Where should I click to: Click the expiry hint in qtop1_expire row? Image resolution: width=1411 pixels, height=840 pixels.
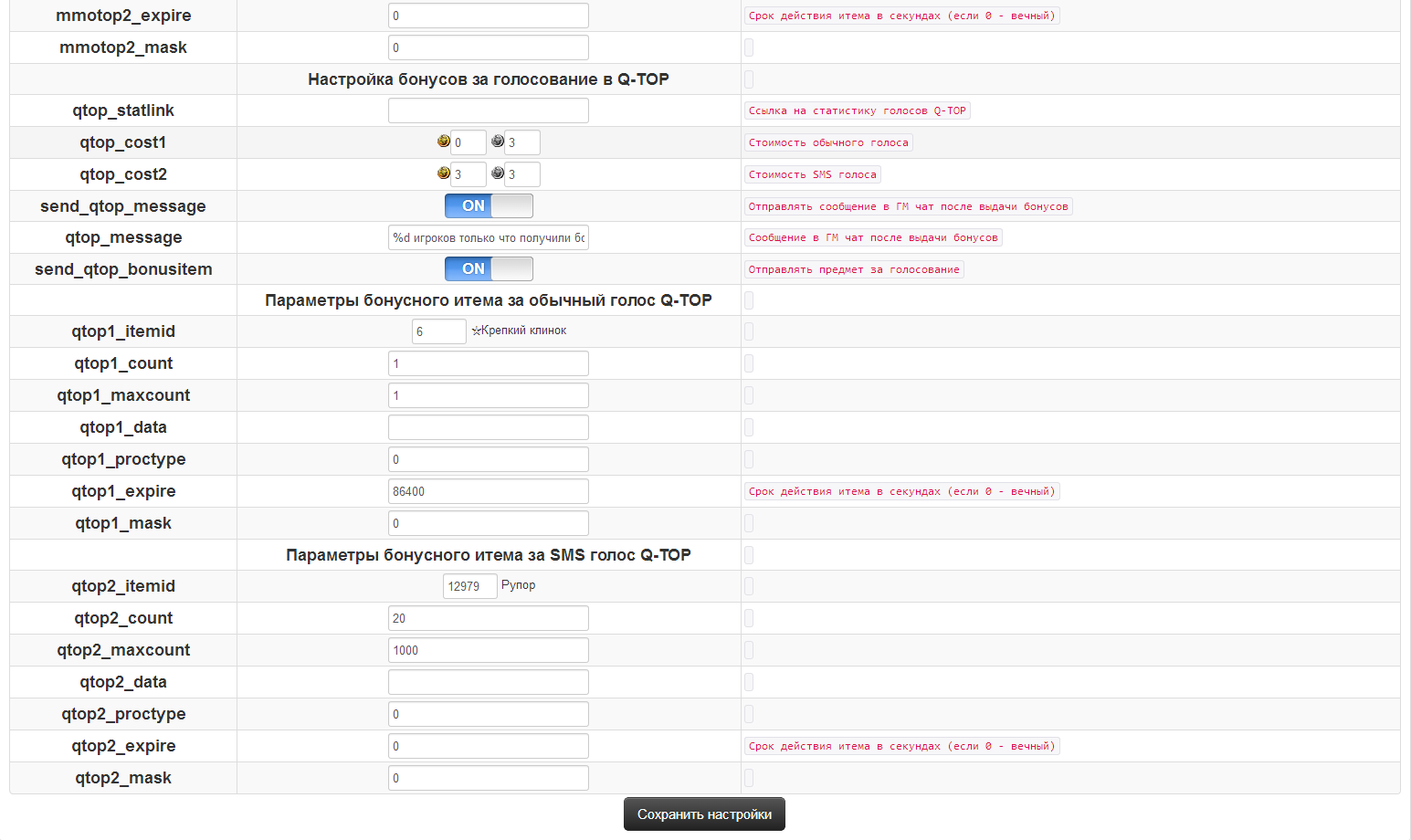pyautogui.click(x=902, y=491)
